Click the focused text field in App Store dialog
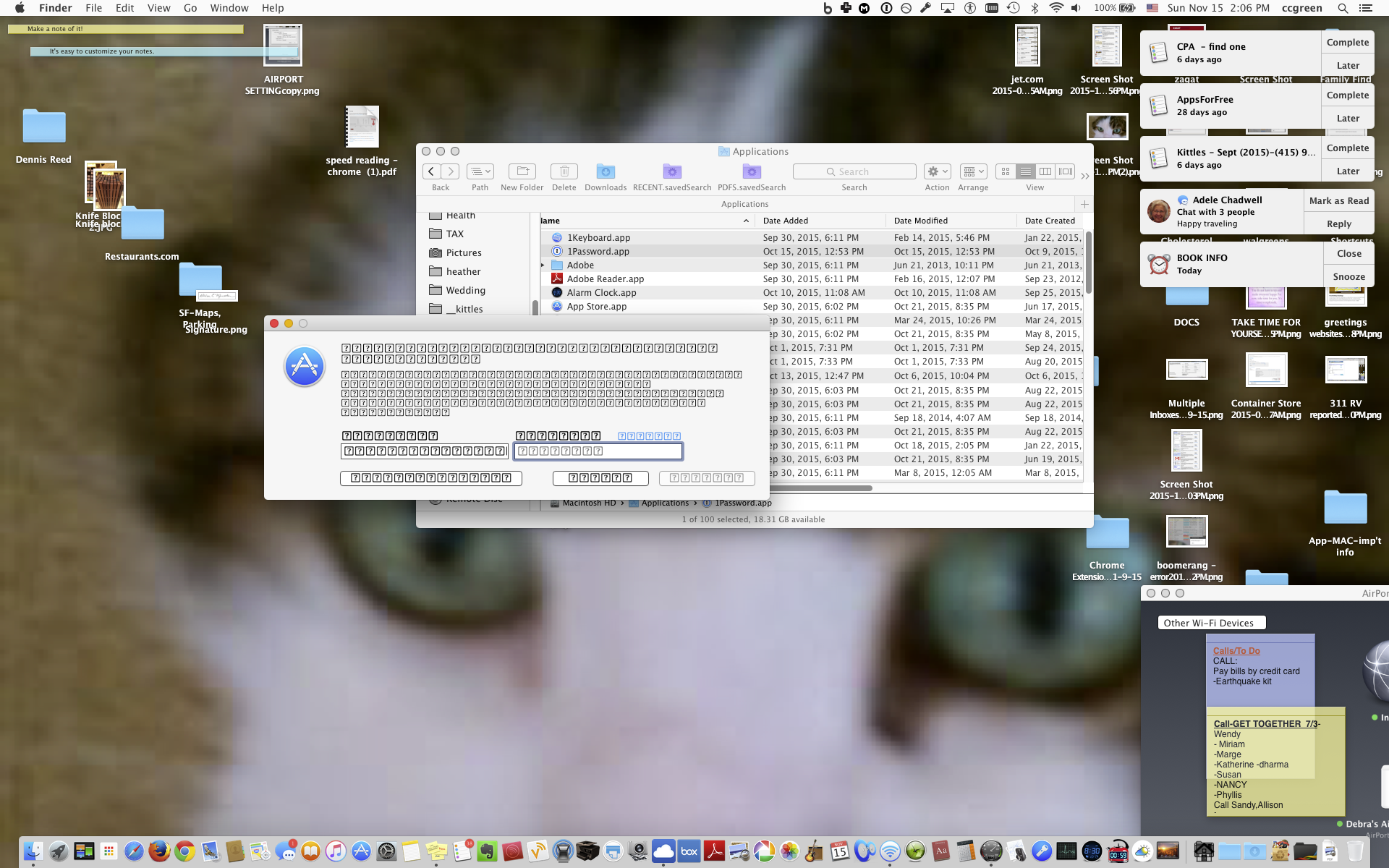The image size is (1389, 868). point(598,451)
